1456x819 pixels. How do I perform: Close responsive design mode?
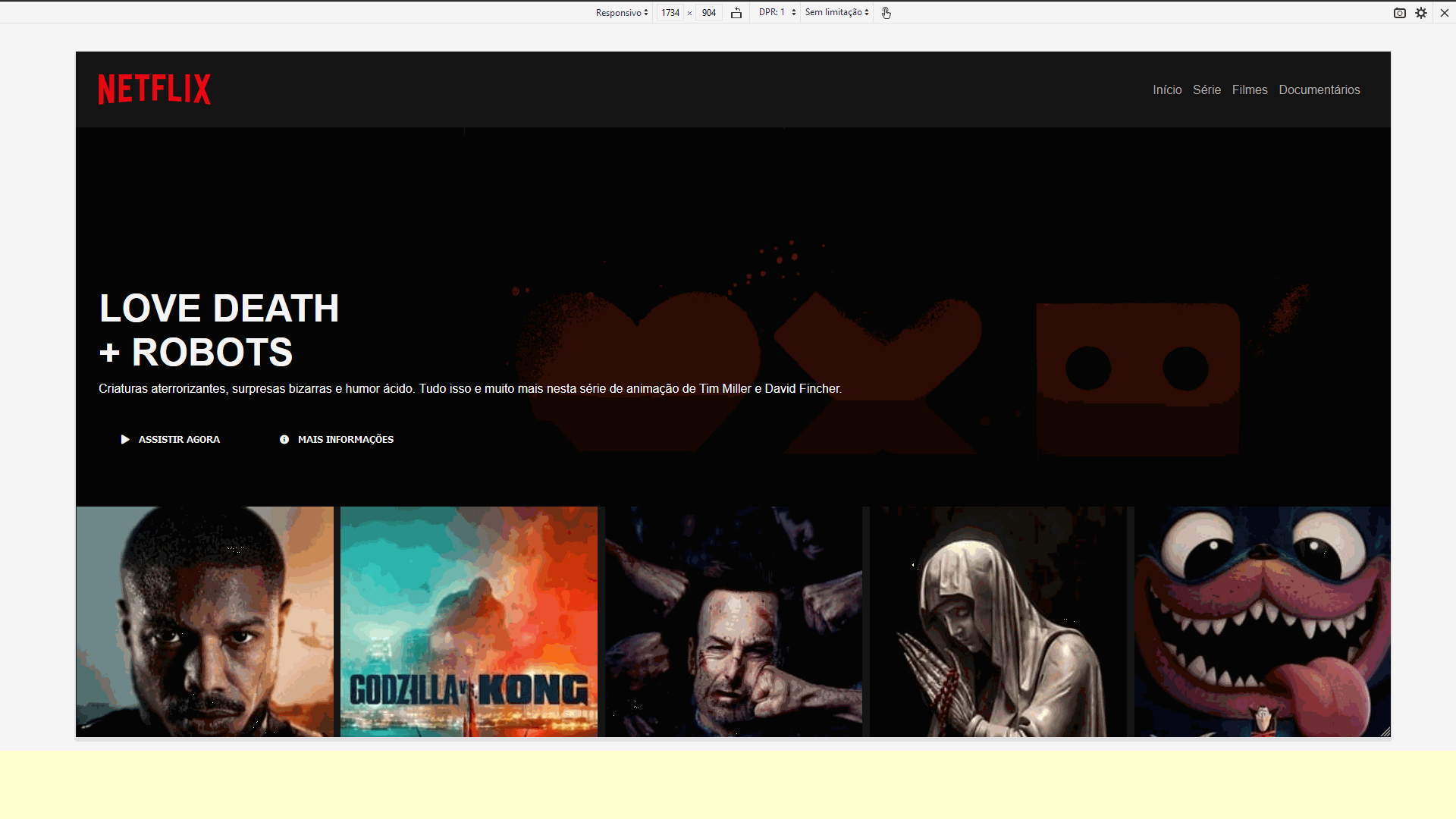[x=1444, y=13]
